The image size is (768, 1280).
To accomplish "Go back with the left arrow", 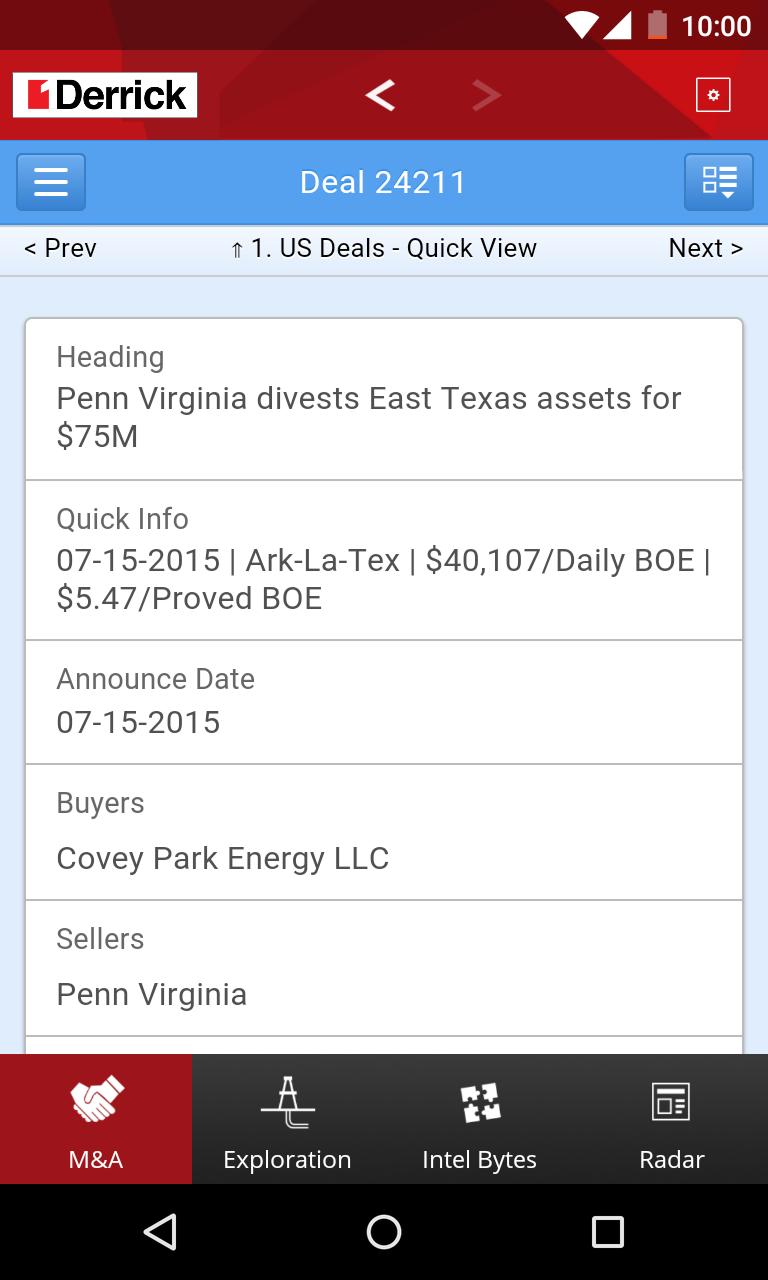I will (x=380, y=95).
